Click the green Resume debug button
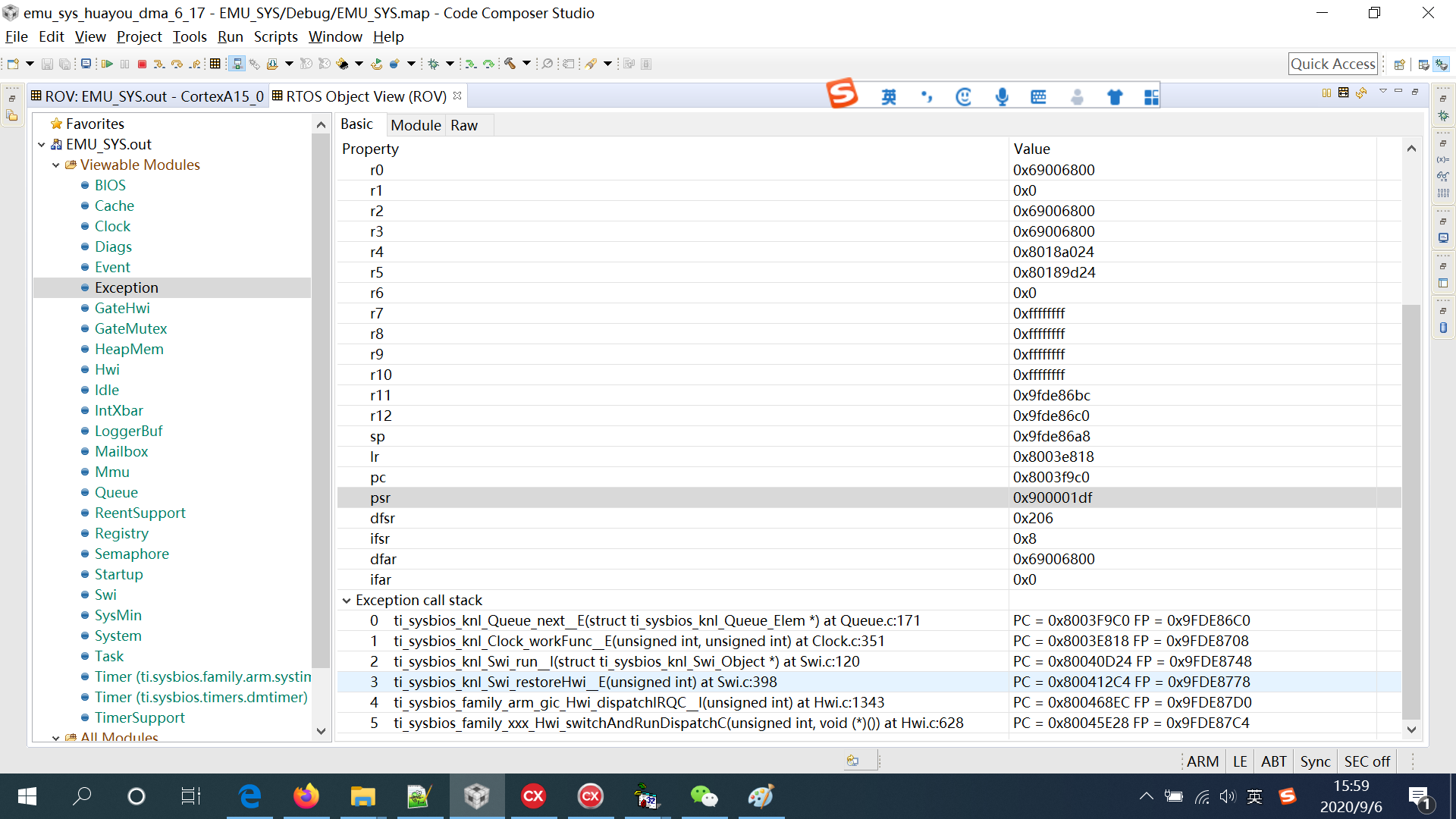Screen dimensions: 1456x819 click(x=107, y=64)
